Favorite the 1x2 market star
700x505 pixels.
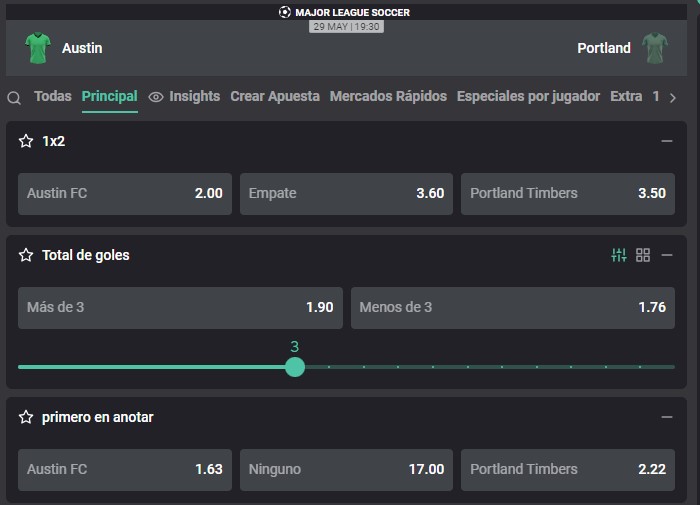26,141
